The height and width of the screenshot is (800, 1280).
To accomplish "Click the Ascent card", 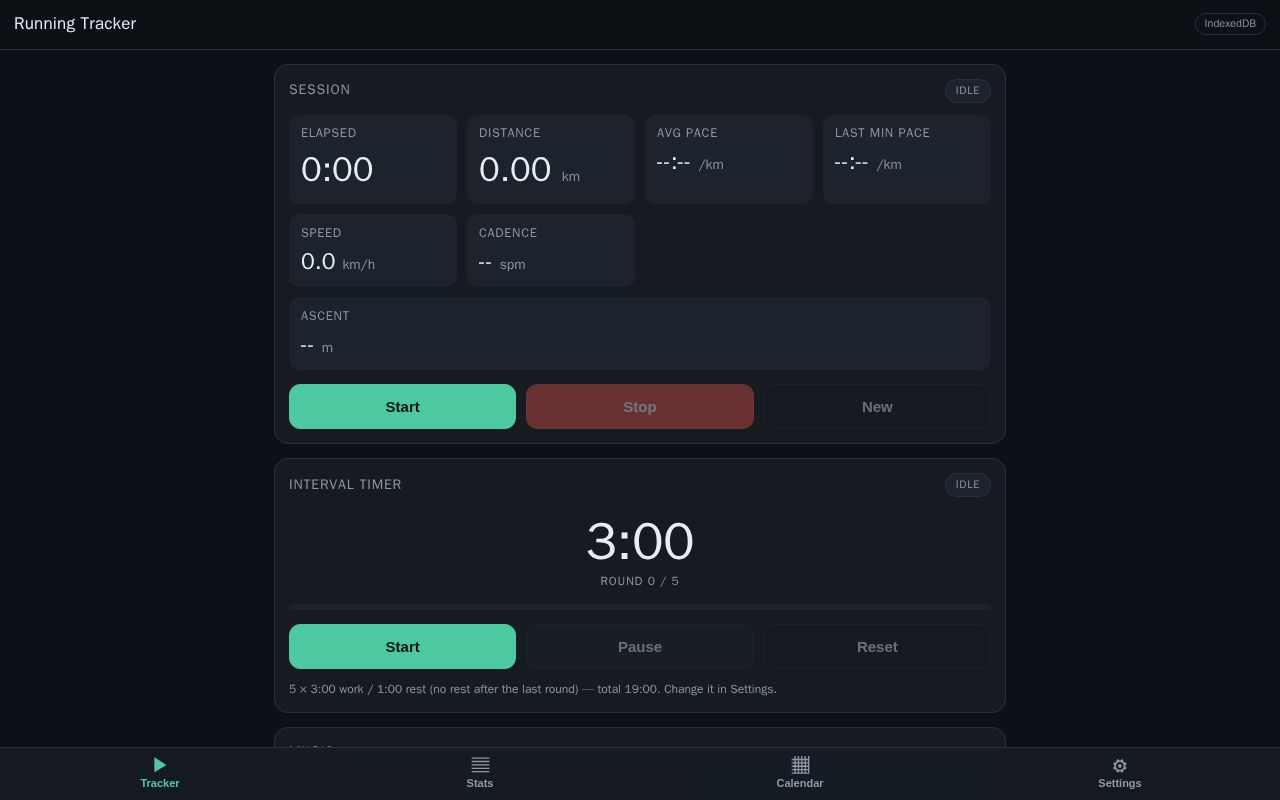I will 640,334.
